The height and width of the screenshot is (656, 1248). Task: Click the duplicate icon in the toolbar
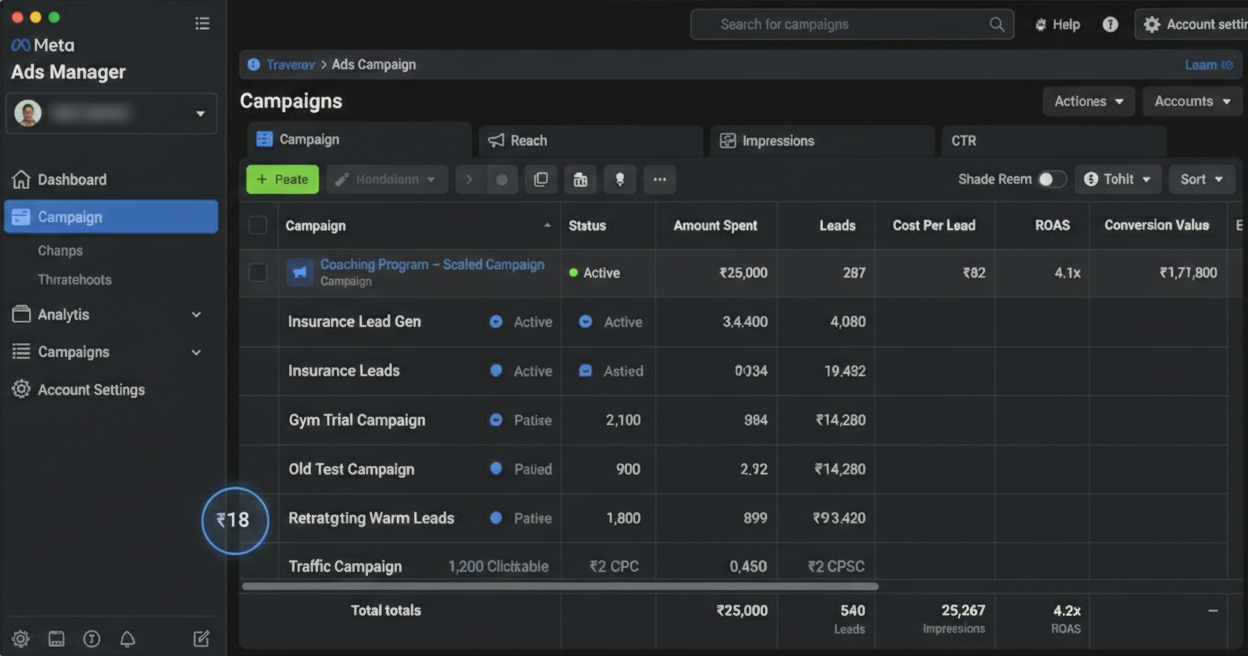click(541, 180)
